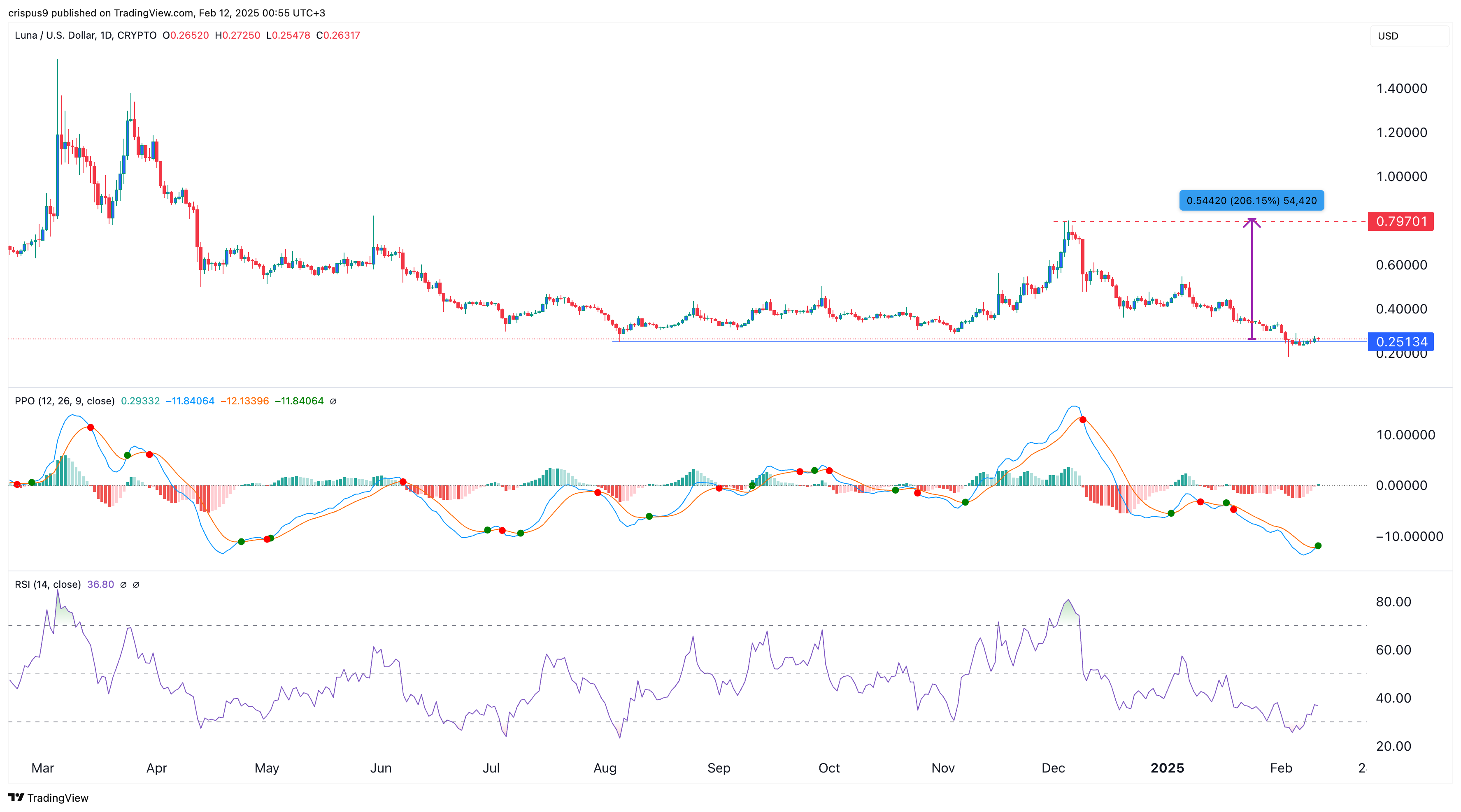Click the high price H0.27250
This screenshot has width=1461, height=812.
coord(237,35)
